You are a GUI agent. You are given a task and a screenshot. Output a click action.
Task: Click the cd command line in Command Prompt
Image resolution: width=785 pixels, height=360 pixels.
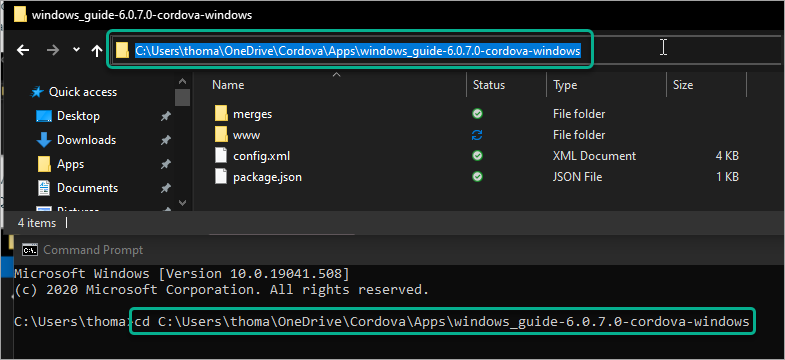443,321
